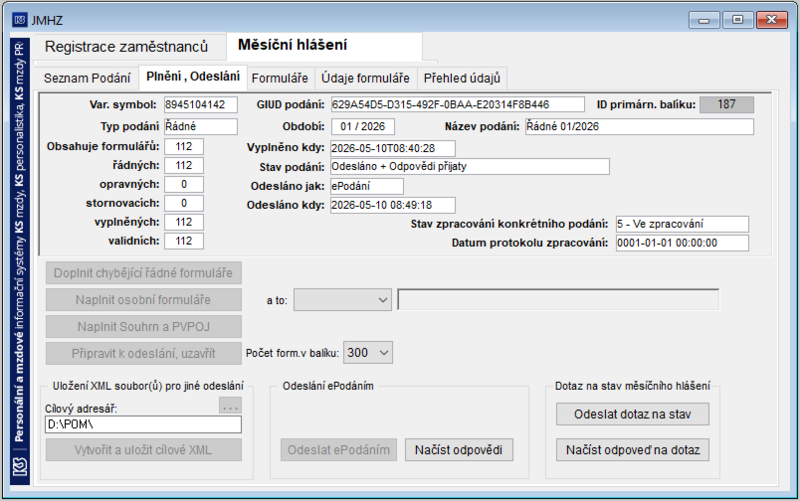Click Doplnit chybějící řádné formuláře button

pyautogui.click(x=143, y=273)
